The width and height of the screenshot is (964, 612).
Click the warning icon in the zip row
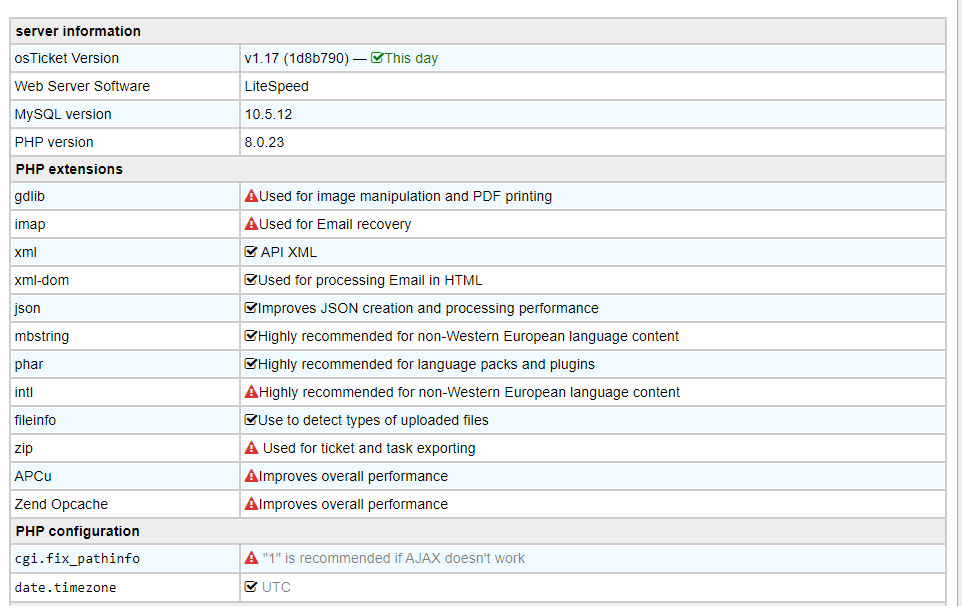251,448
